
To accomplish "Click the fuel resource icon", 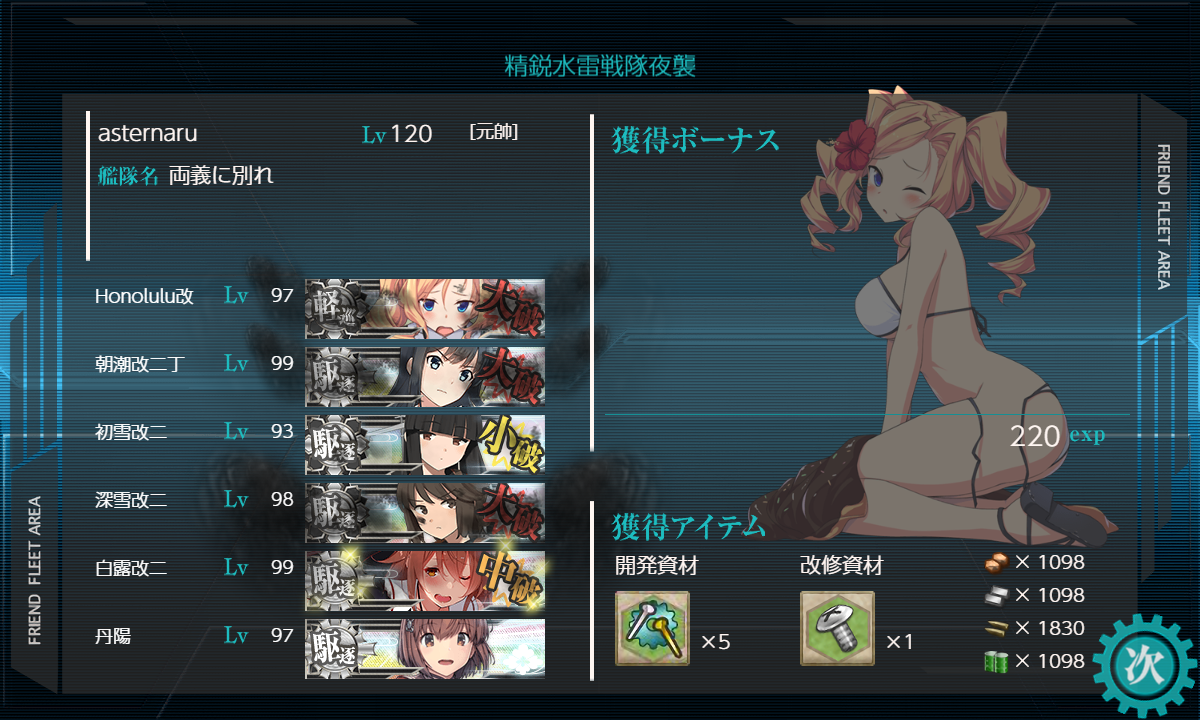I will click(x=997, y=562).
